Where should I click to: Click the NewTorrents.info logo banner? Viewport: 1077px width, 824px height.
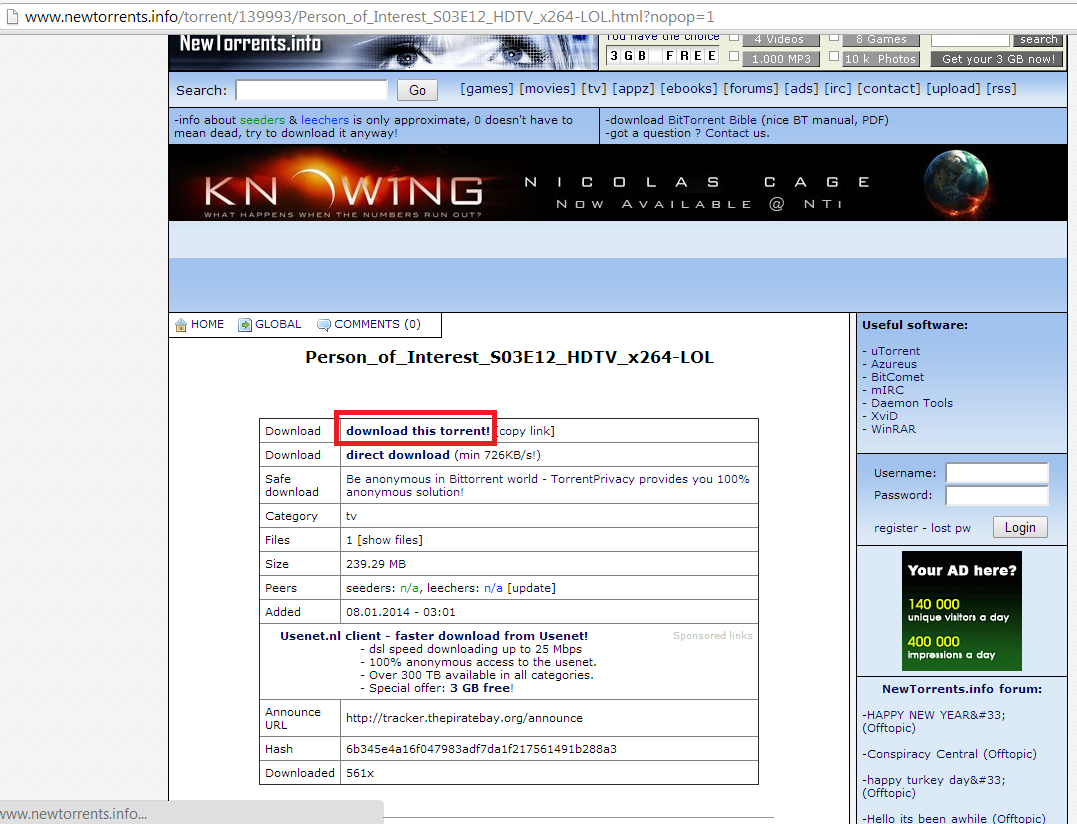pyautogui.click(x=383, y=52)
